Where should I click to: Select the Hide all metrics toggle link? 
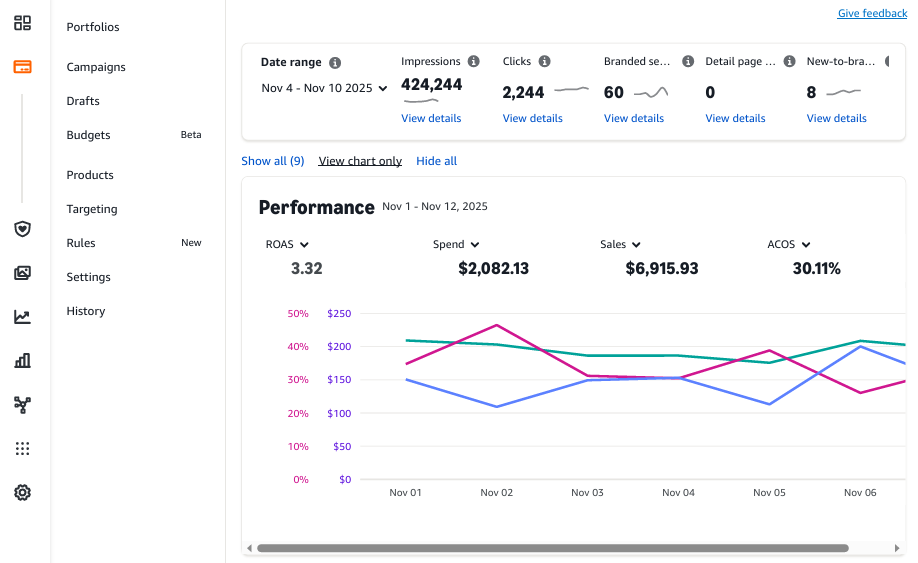[436, 161]
